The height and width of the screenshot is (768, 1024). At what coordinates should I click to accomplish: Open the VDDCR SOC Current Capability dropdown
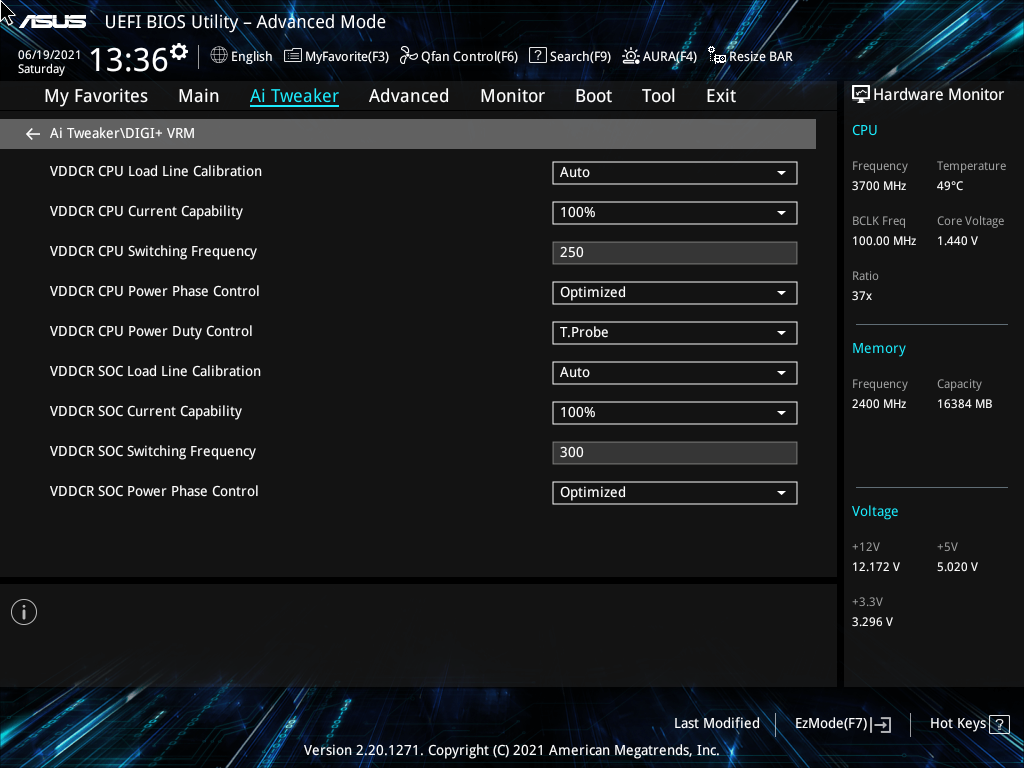(x=674, y=412)
